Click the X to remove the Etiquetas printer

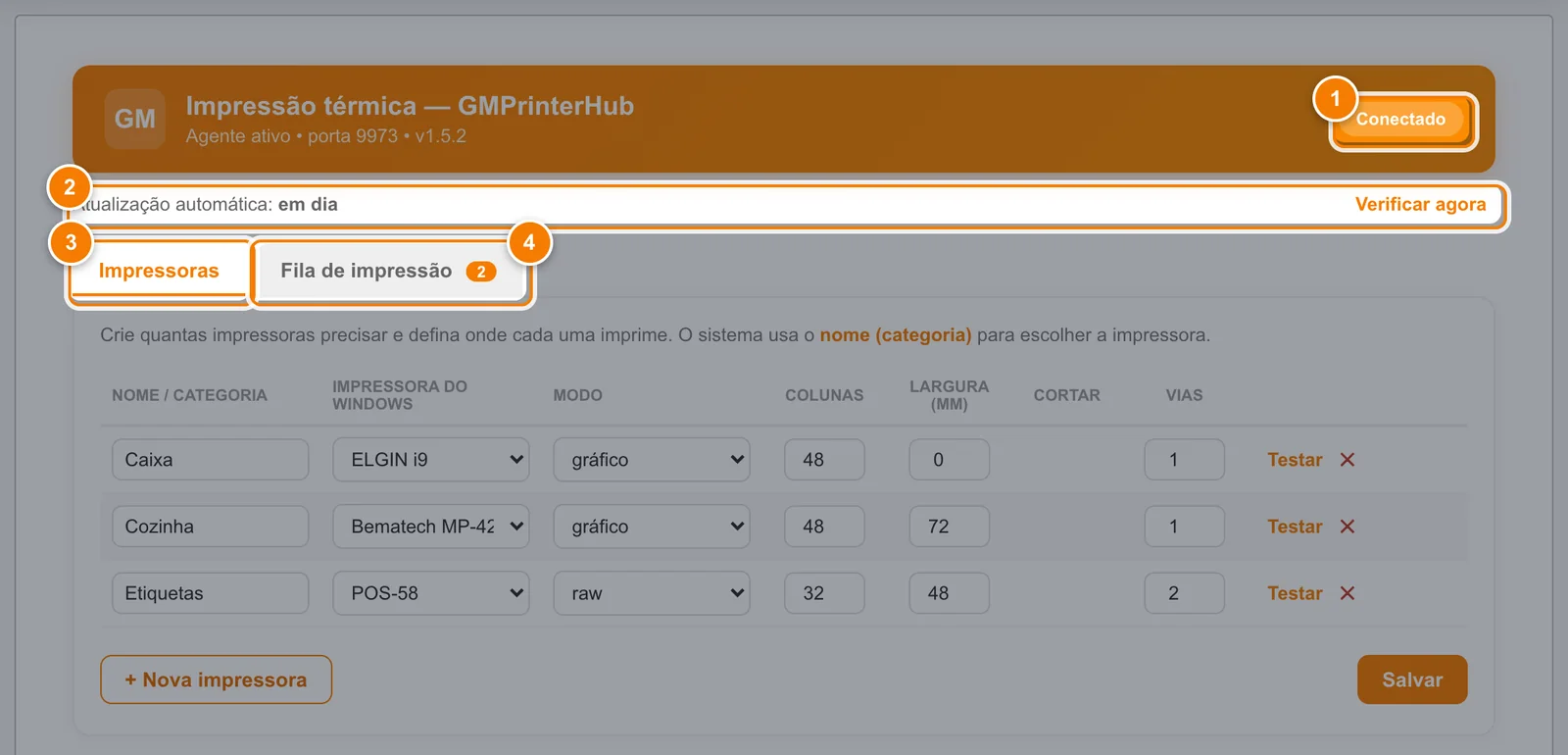pos(1347,593)
